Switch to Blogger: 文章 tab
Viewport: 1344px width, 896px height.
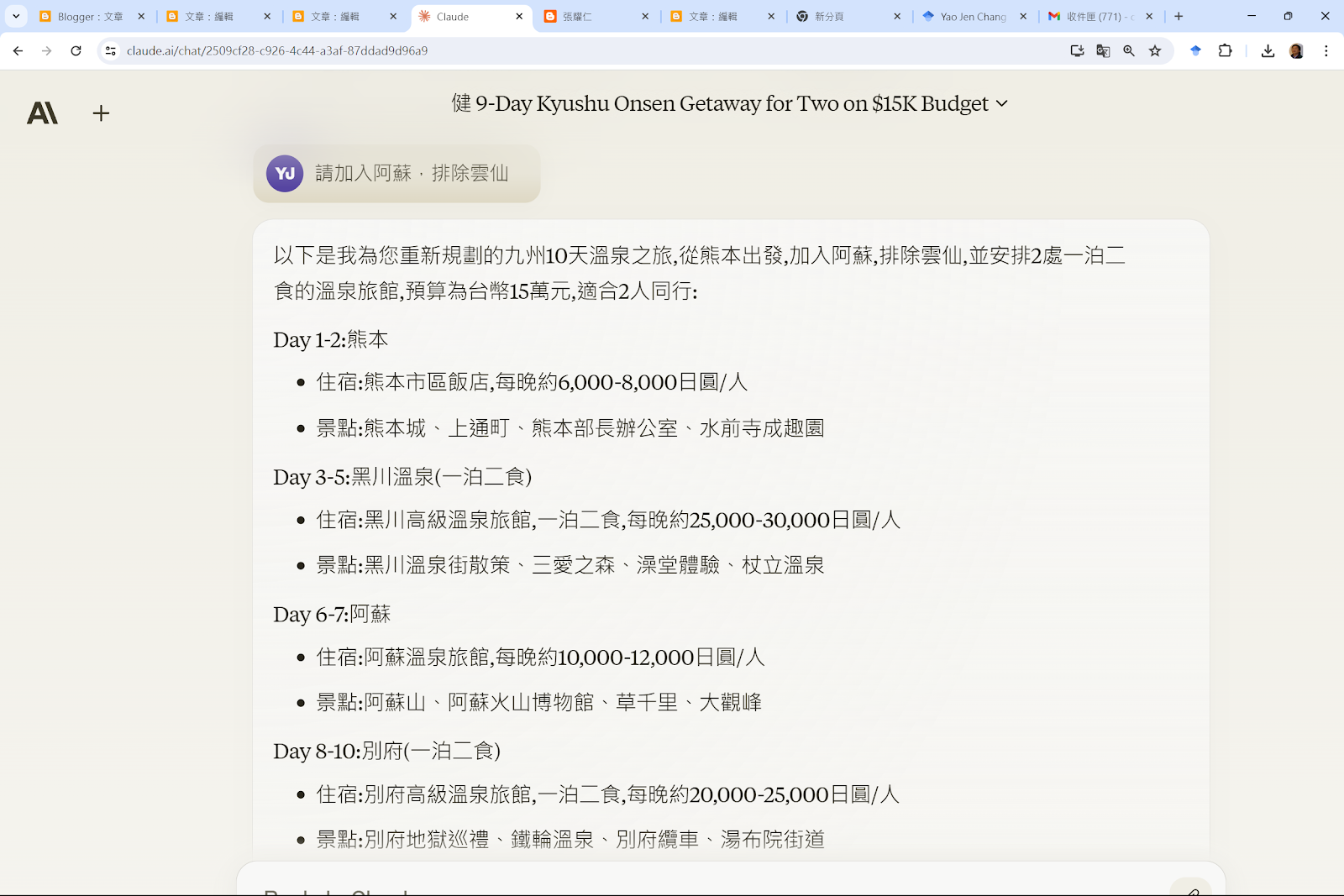91,17
